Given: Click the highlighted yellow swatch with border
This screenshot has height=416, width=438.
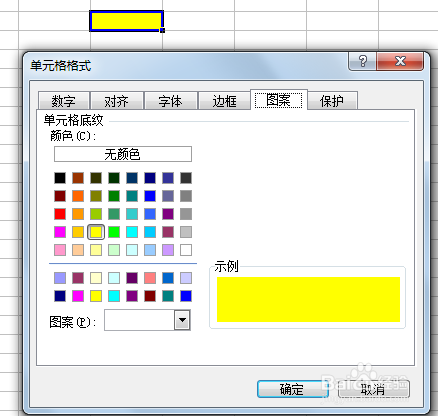Looking at the screenshot, I should pos(96,232).
